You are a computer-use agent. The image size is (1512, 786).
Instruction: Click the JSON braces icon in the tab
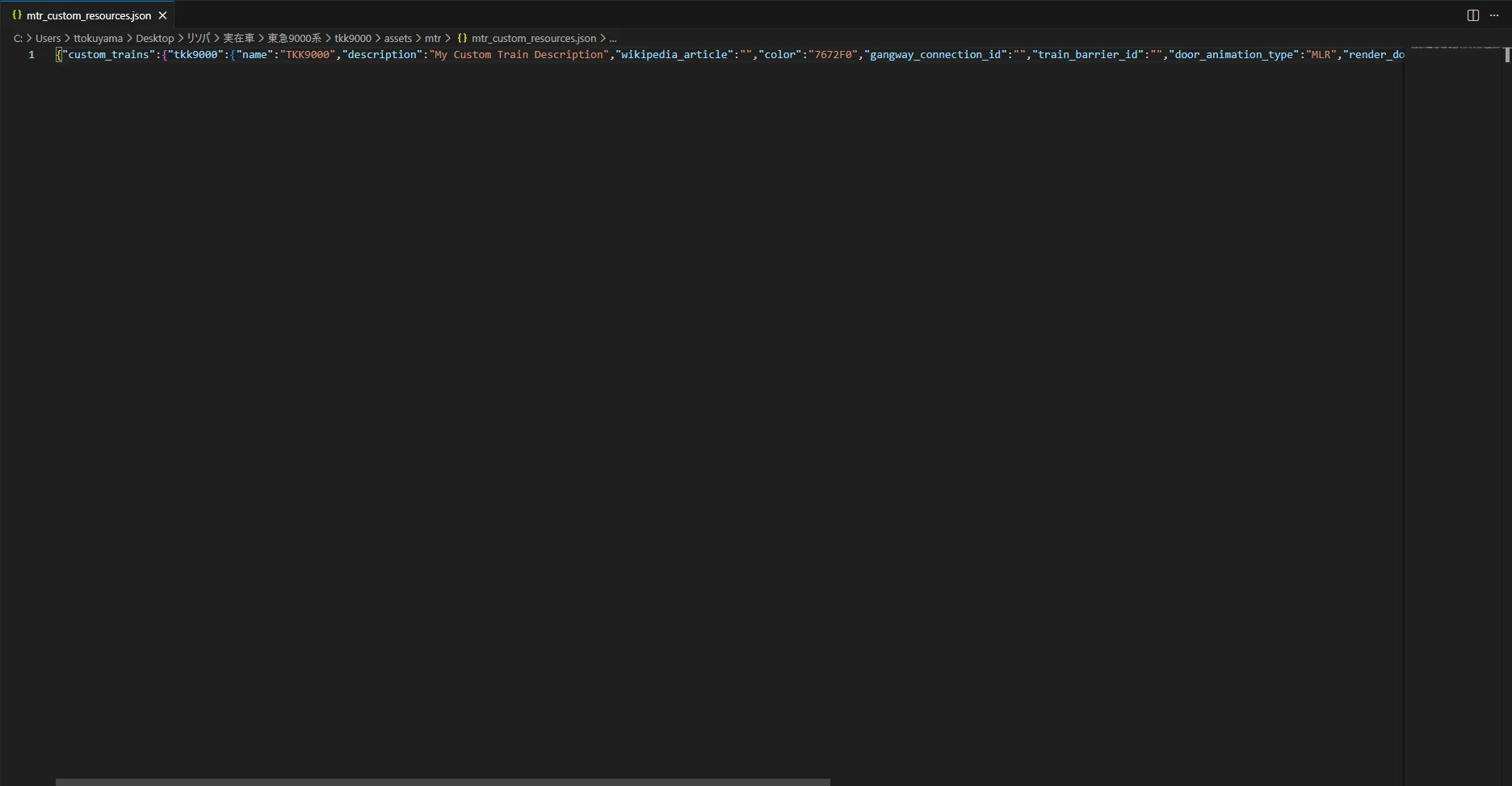17,15
